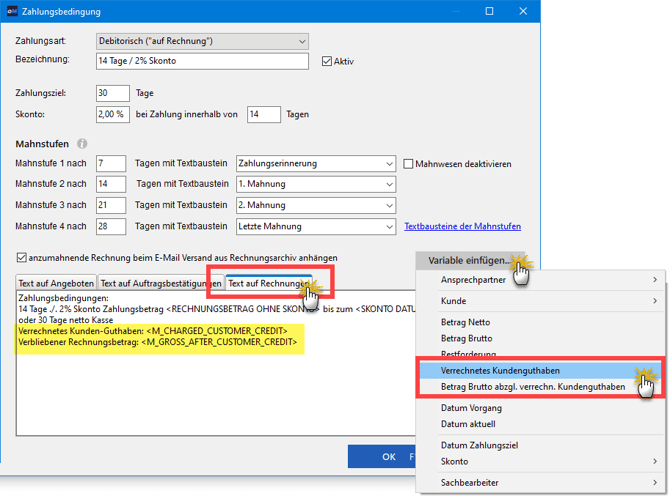Click the Bezeichnung text field
The height and width of the screenshot is (504, 670).
[202, 61]
